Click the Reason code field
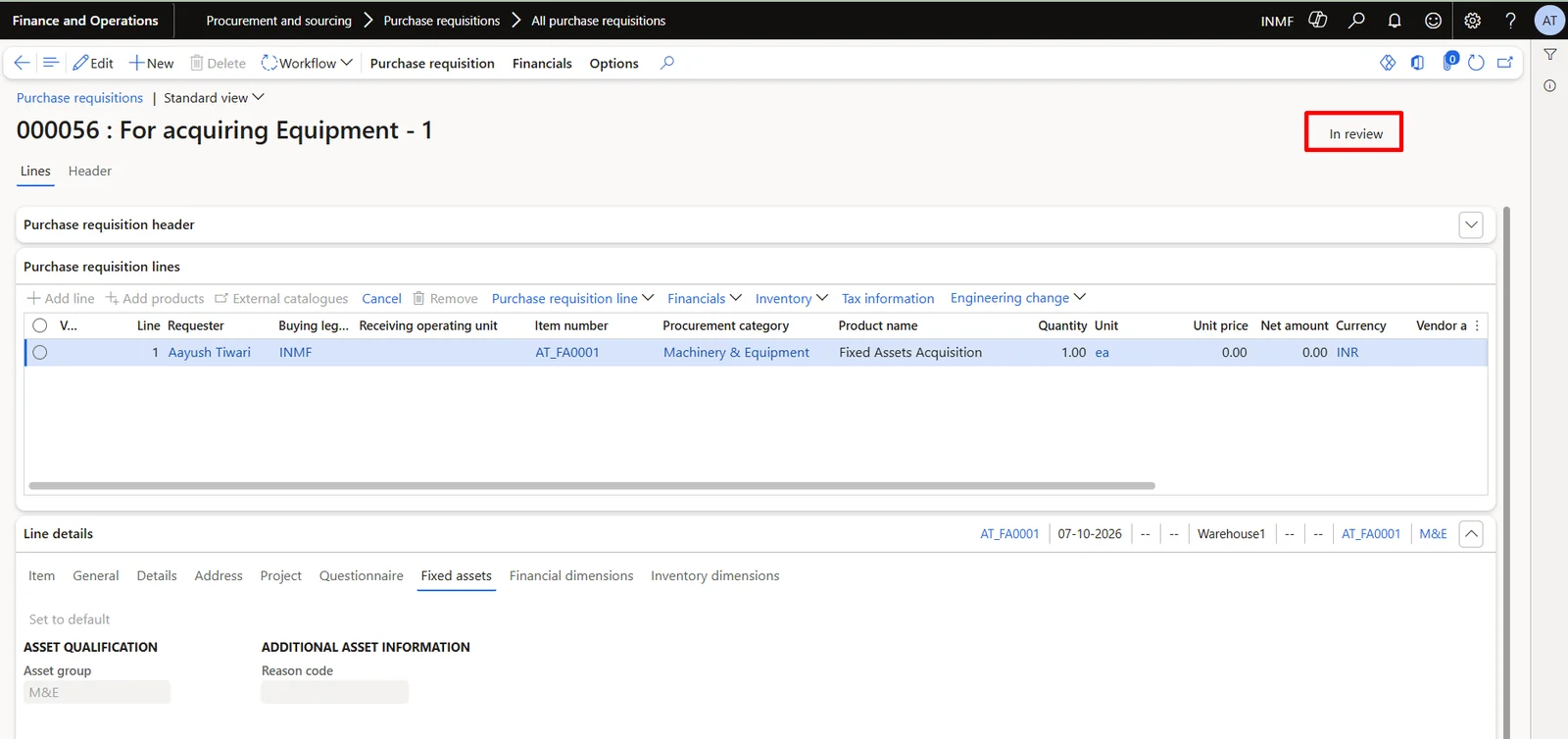The width and height of the screenshot is (1568, 739). tap(334, 692)
